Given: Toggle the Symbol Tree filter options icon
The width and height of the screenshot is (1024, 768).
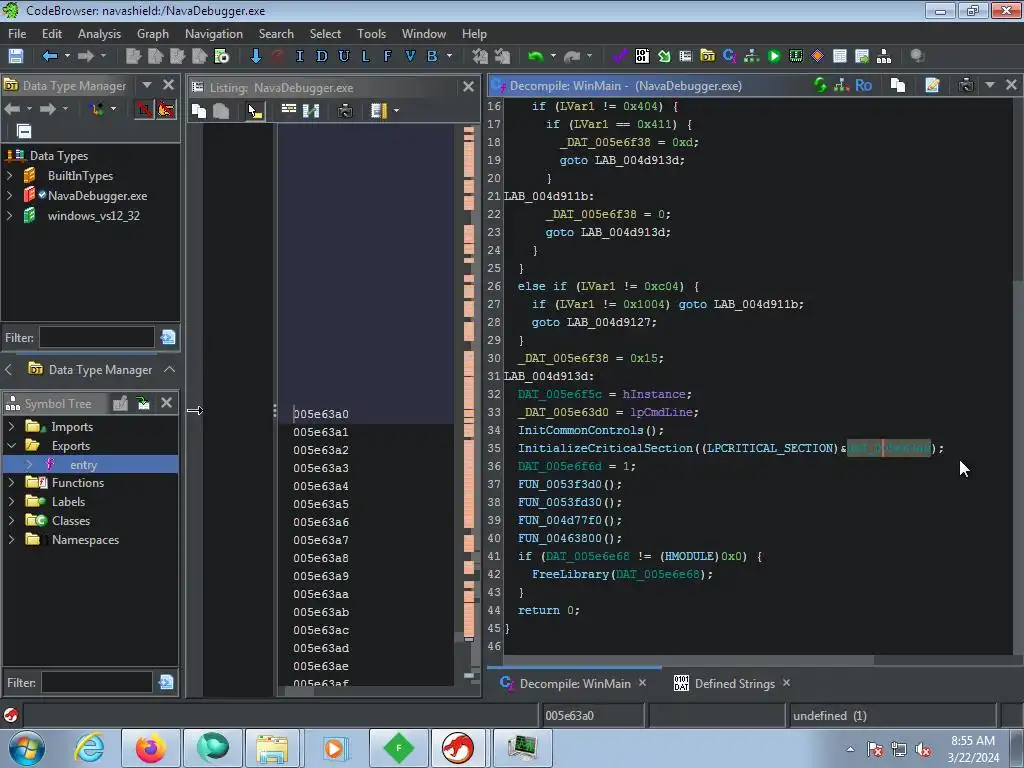Looking at the screenshot, I should (167, 682).
